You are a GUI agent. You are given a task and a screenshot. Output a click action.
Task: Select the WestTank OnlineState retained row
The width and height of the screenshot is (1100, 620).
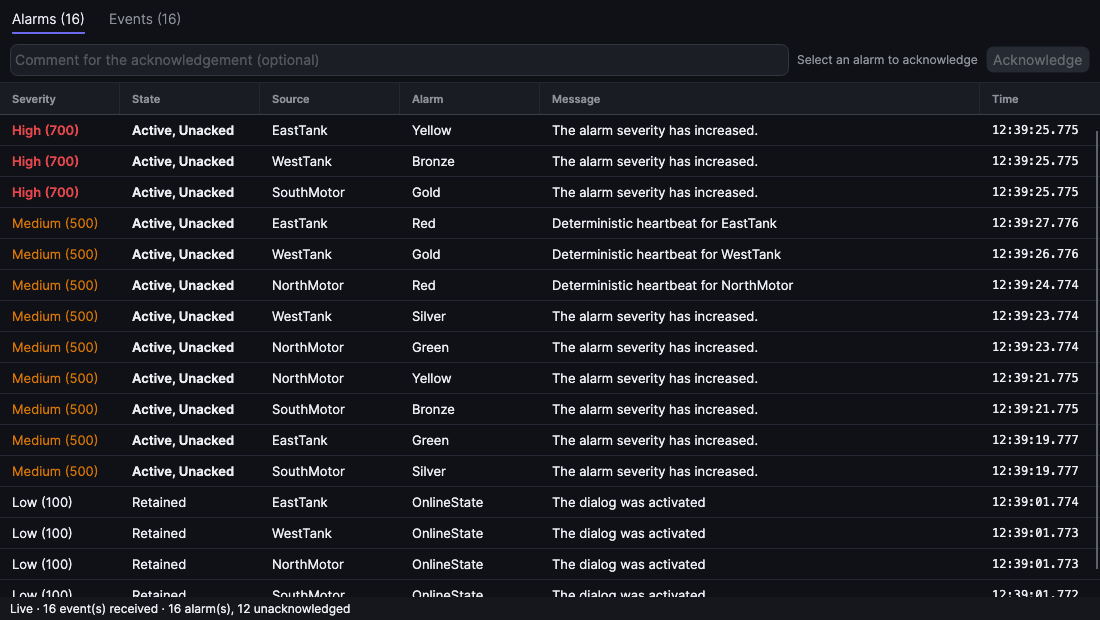547,533
